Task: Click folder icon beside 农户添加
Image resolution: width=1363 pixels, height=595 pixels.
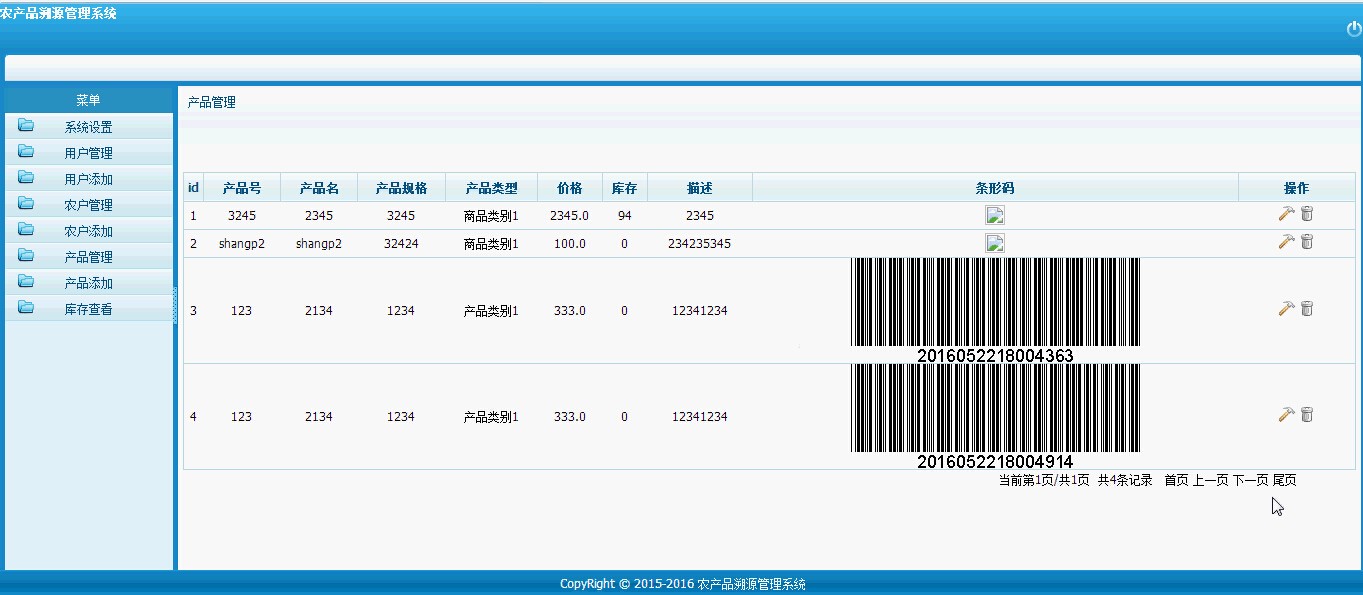Action: [26, 230]
